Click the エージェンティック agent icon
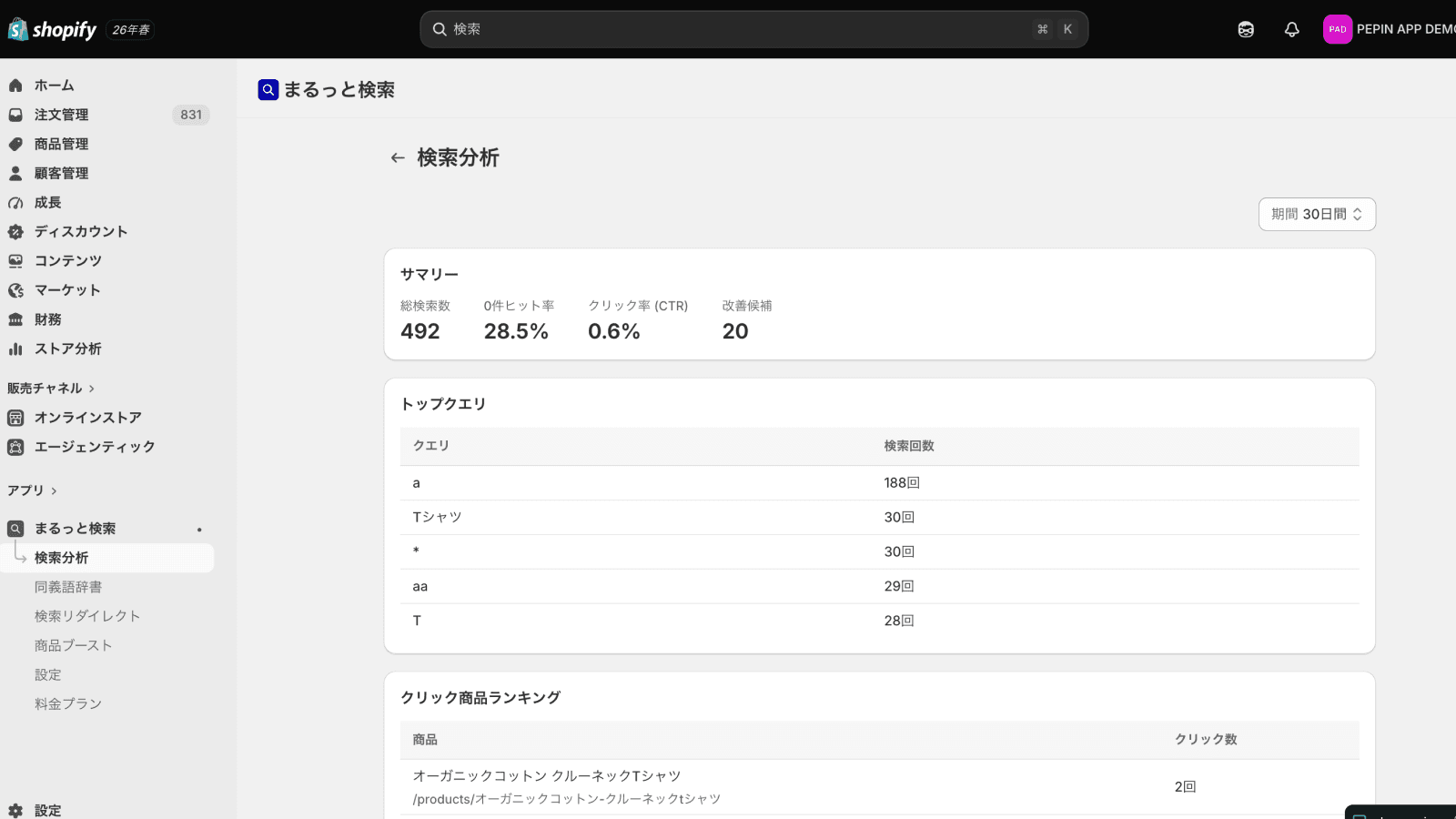 [x=15, y=447]
